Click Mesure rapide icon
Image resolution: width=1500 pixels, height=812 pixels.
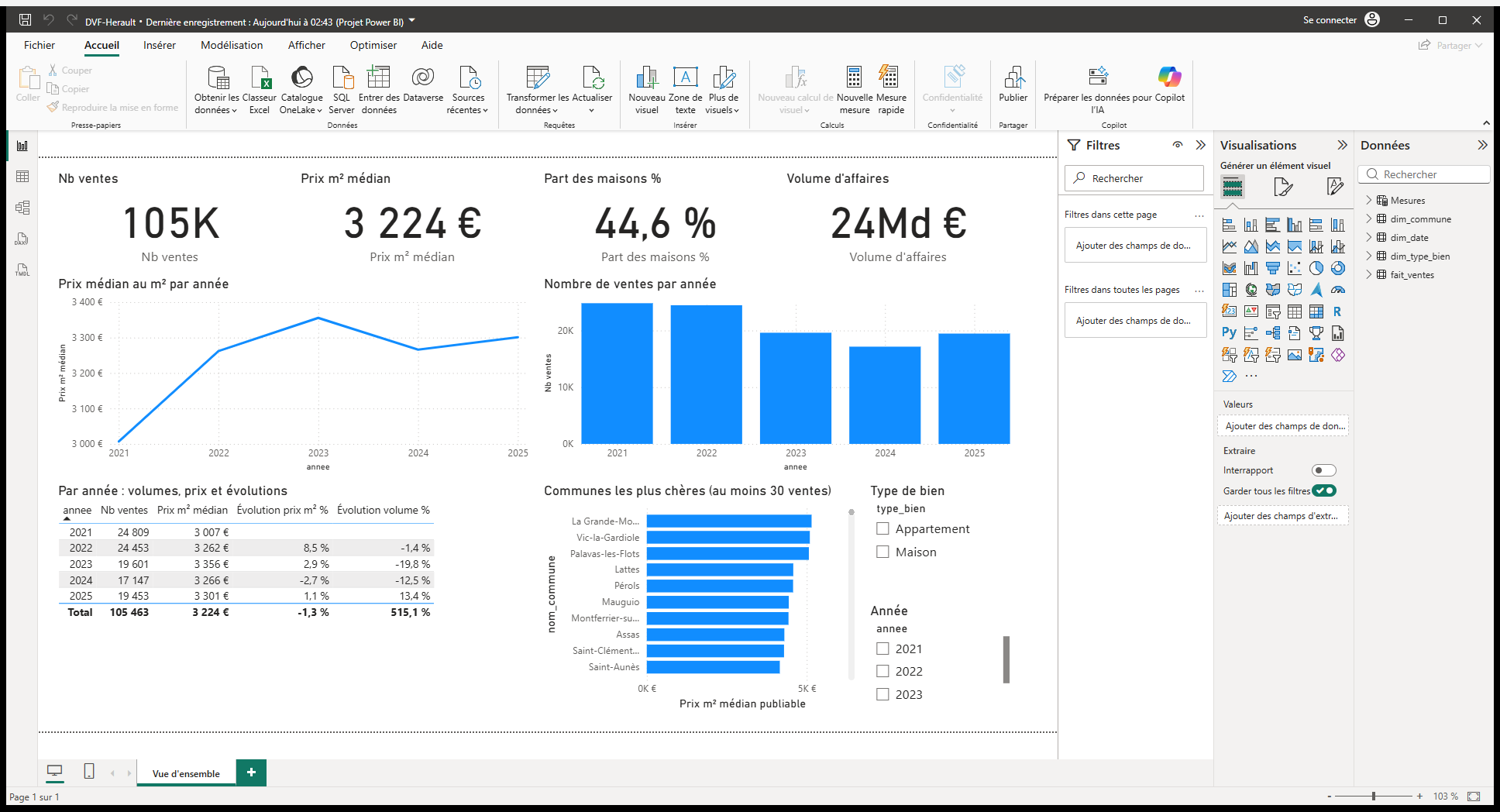click(891, 90)
